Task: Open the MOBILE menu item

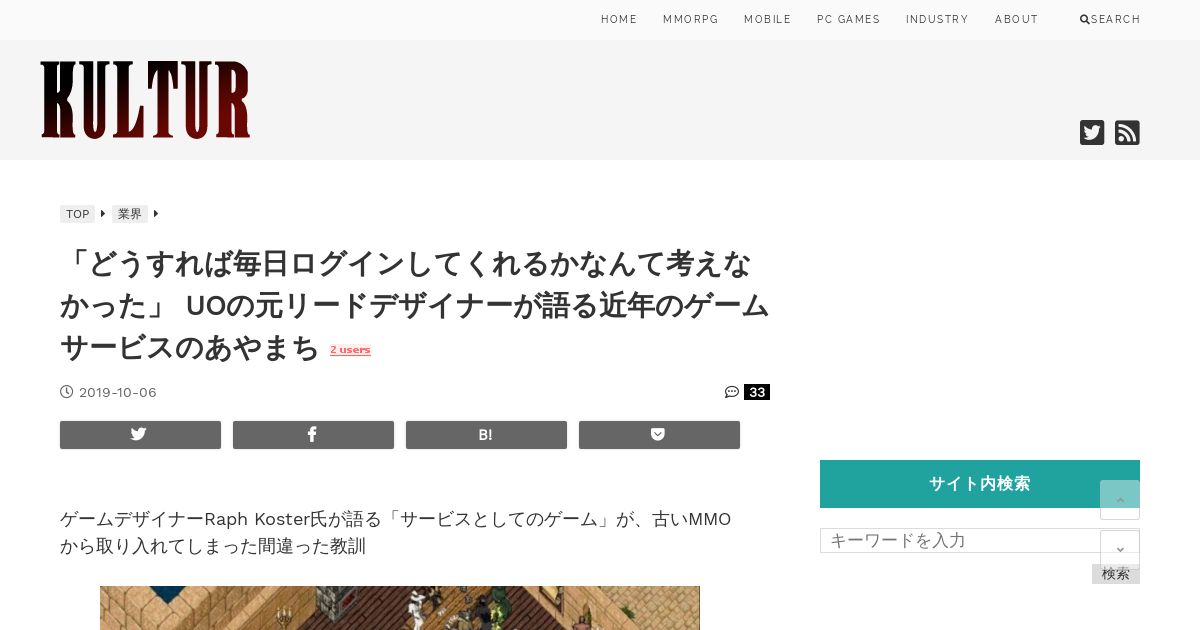Action: (x=768, y=20)
